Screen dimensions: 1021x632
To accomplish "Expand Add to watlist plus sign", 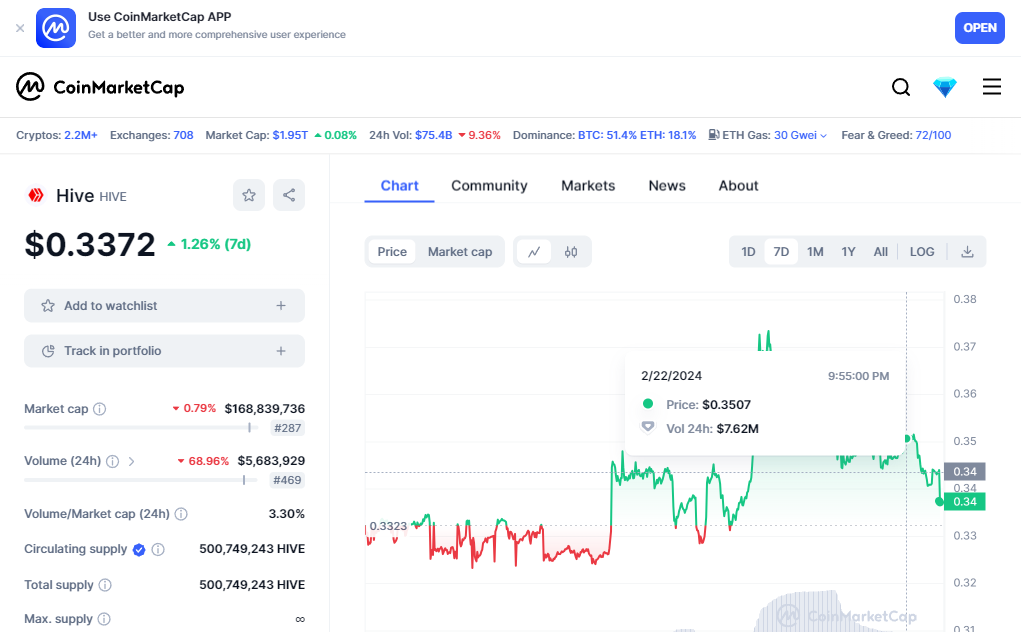I will [281, 306].
